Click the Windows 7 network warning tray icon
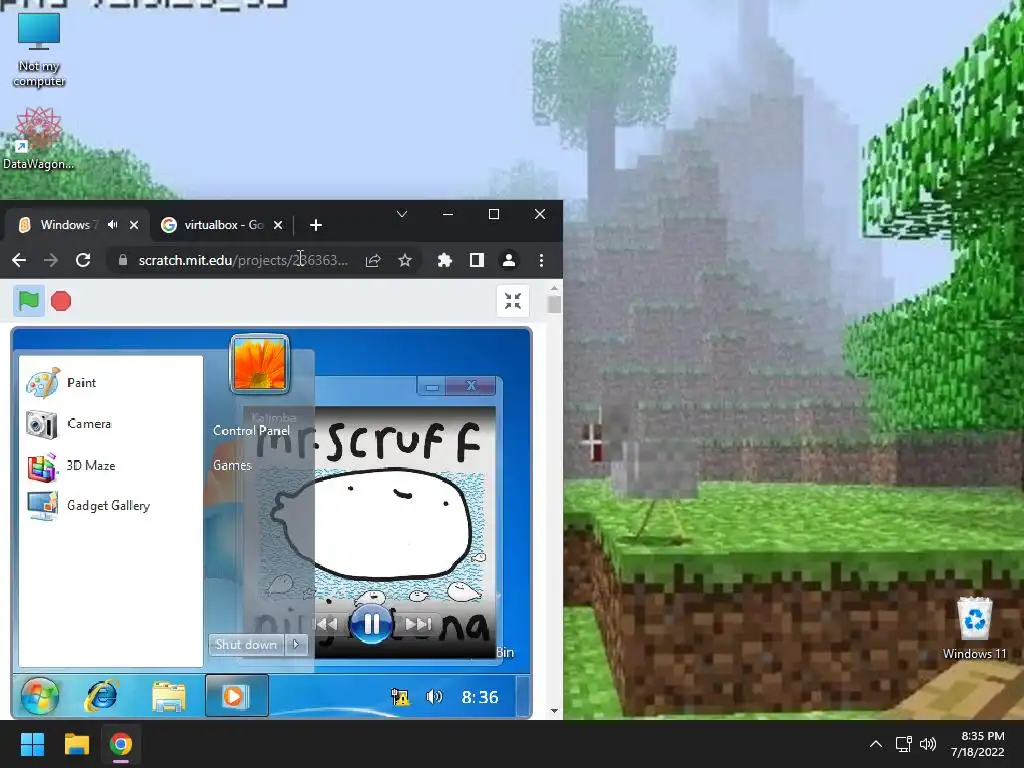The height and width of the screenshot is (768, 1024). pos(400,697)
